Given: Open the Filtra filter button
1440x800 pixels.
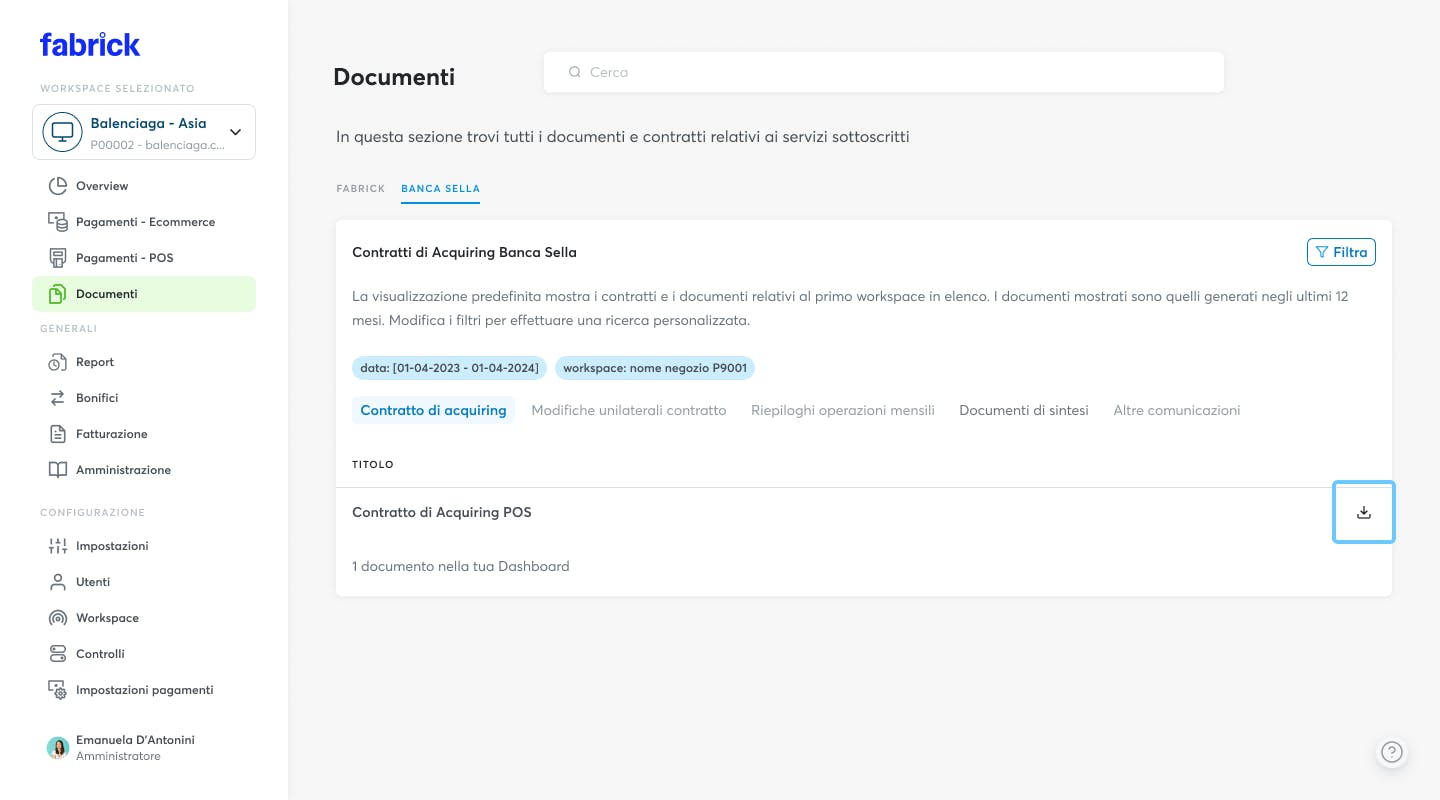Looking at the screenshot, I should [x=1341, y=252].
